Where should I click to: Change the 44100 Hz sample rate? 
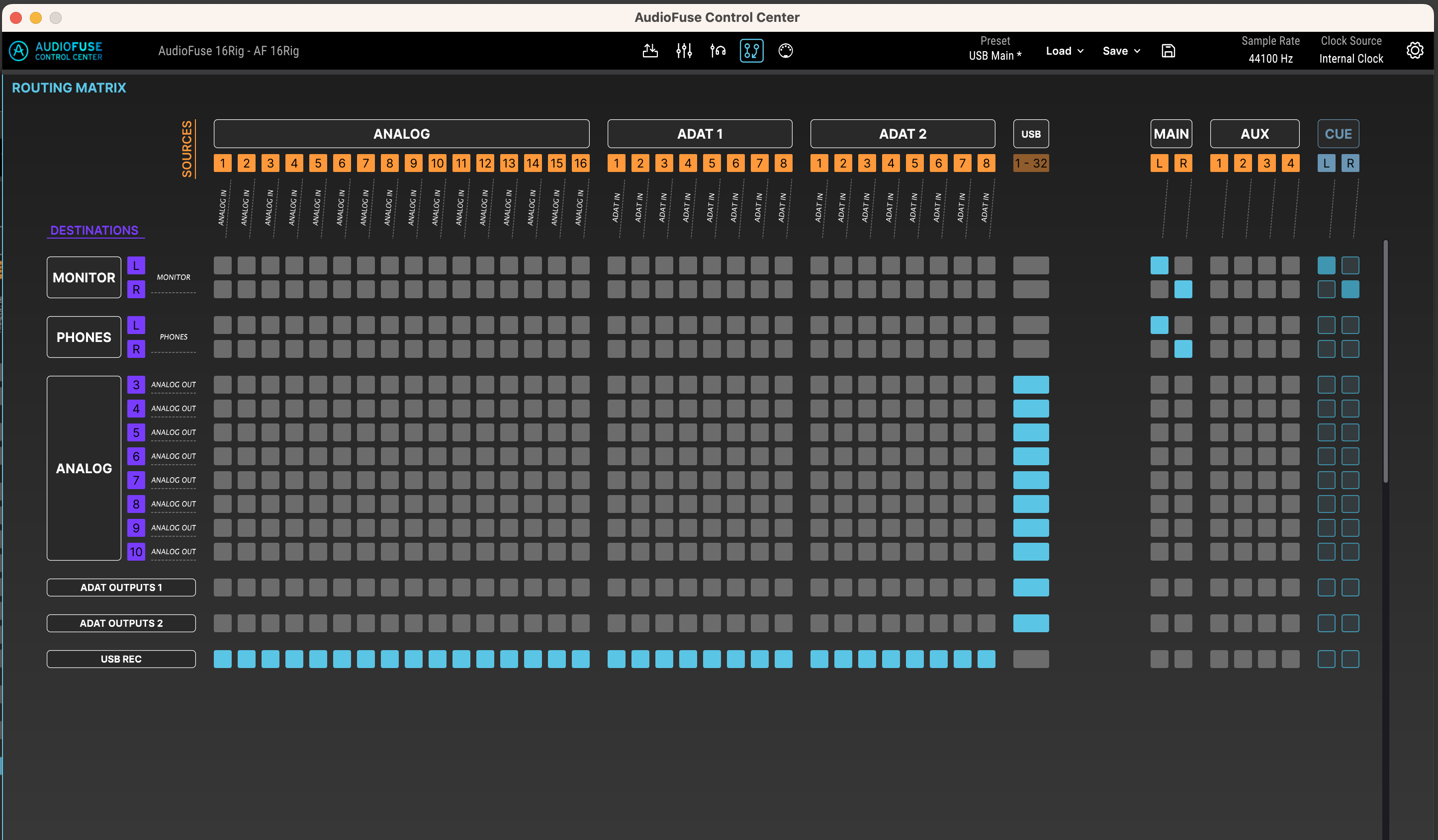(1270, 59)
